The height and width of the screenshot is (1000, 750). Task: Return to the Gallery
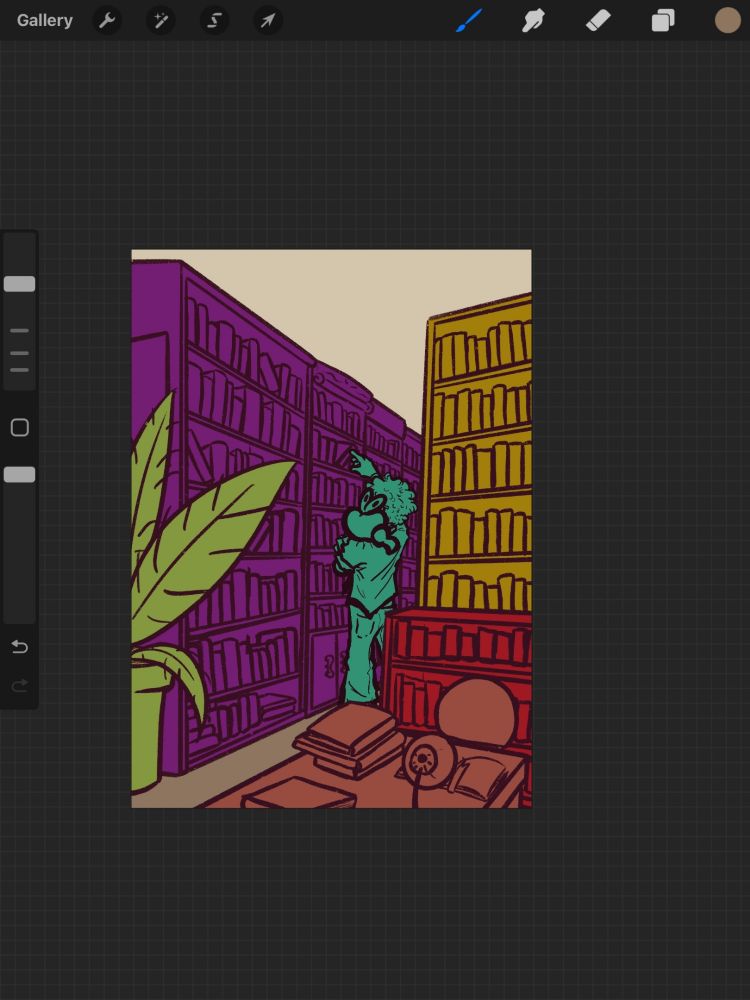[45, 20]
